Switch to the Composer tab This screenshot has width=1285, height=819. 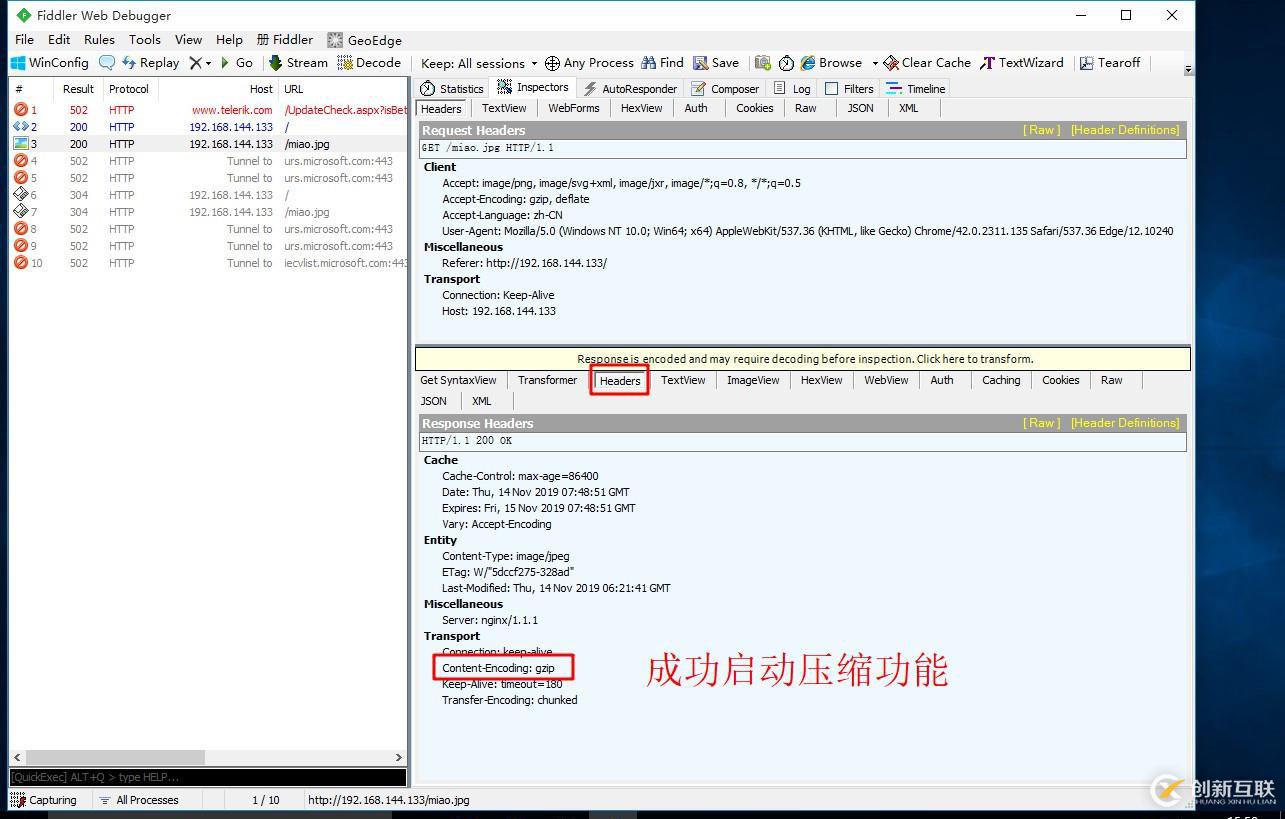[x=725, y=89]
